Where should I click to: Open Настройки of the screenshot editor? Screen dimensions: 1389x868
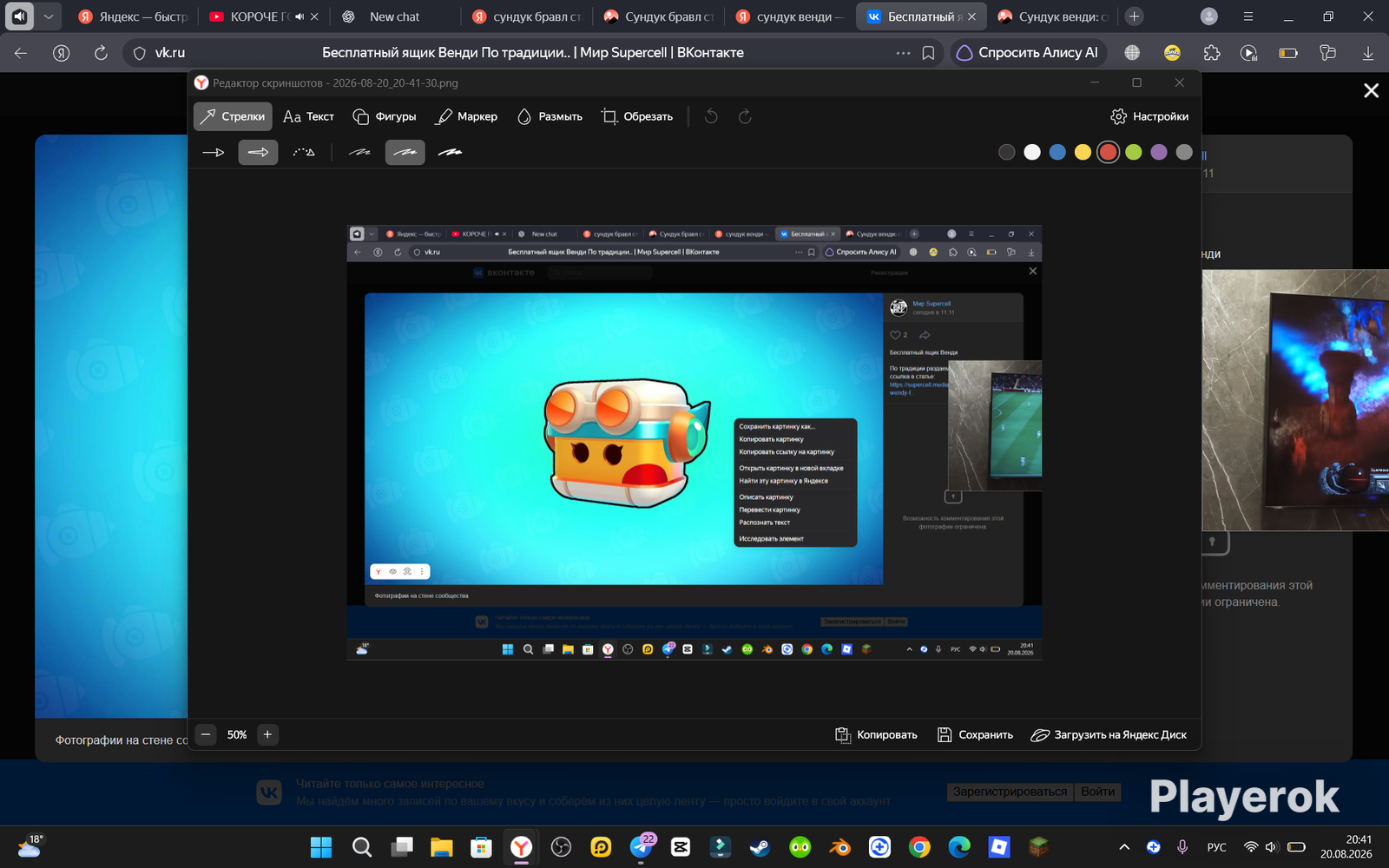[1149, 116]
